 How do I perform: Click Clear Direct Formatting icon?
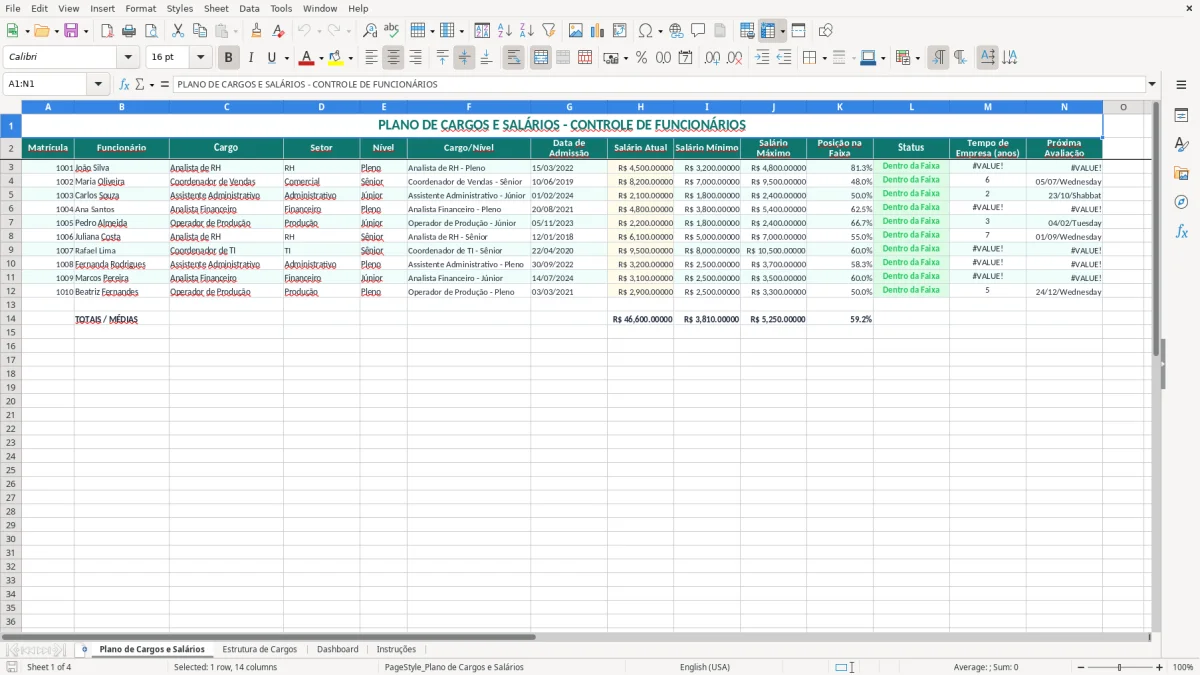(x=279, y=31)
